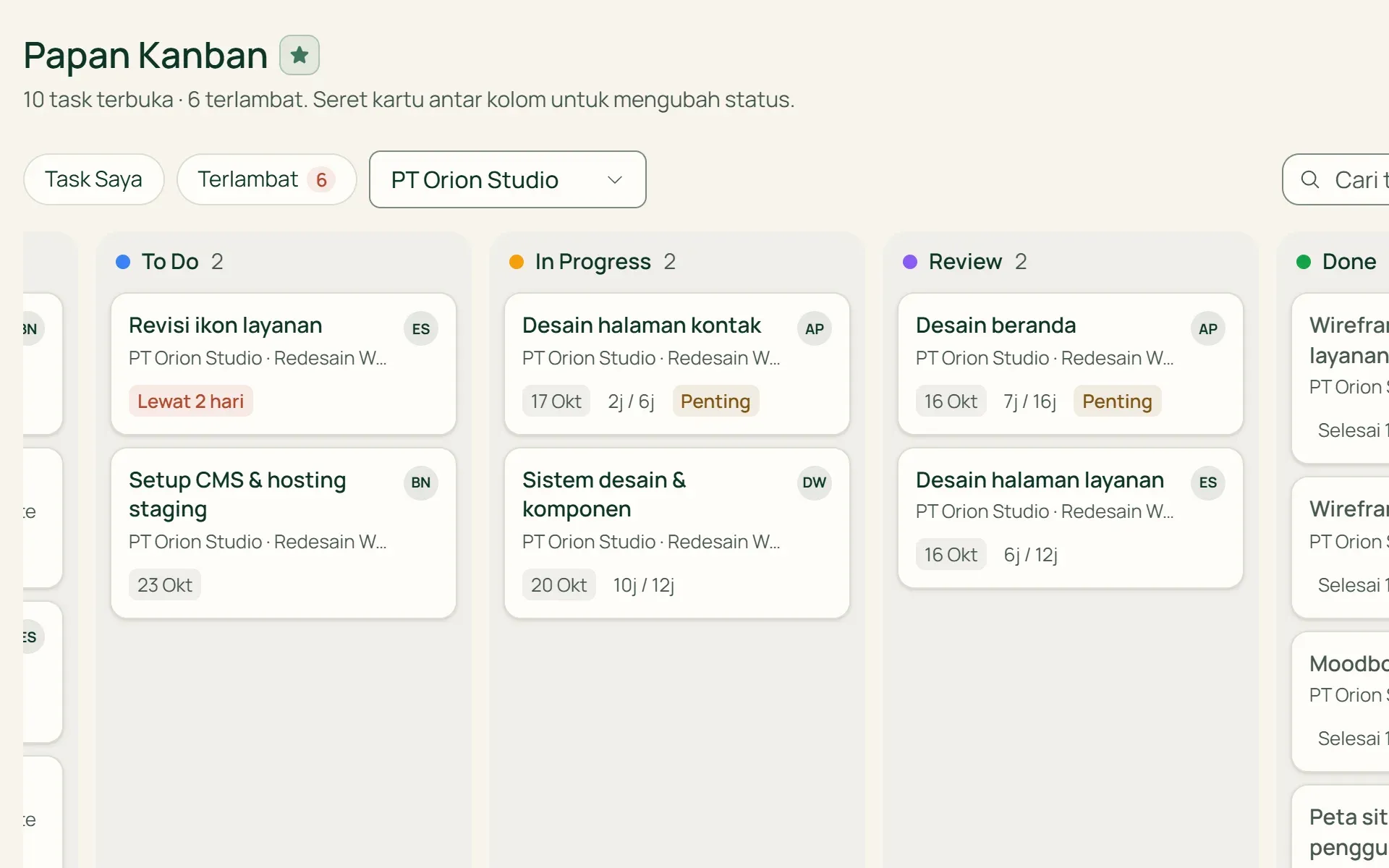This screenshot has width=1389, height=868.
Task: Click the Lewat 2 hari overdue badge
Action: point(191,401)
